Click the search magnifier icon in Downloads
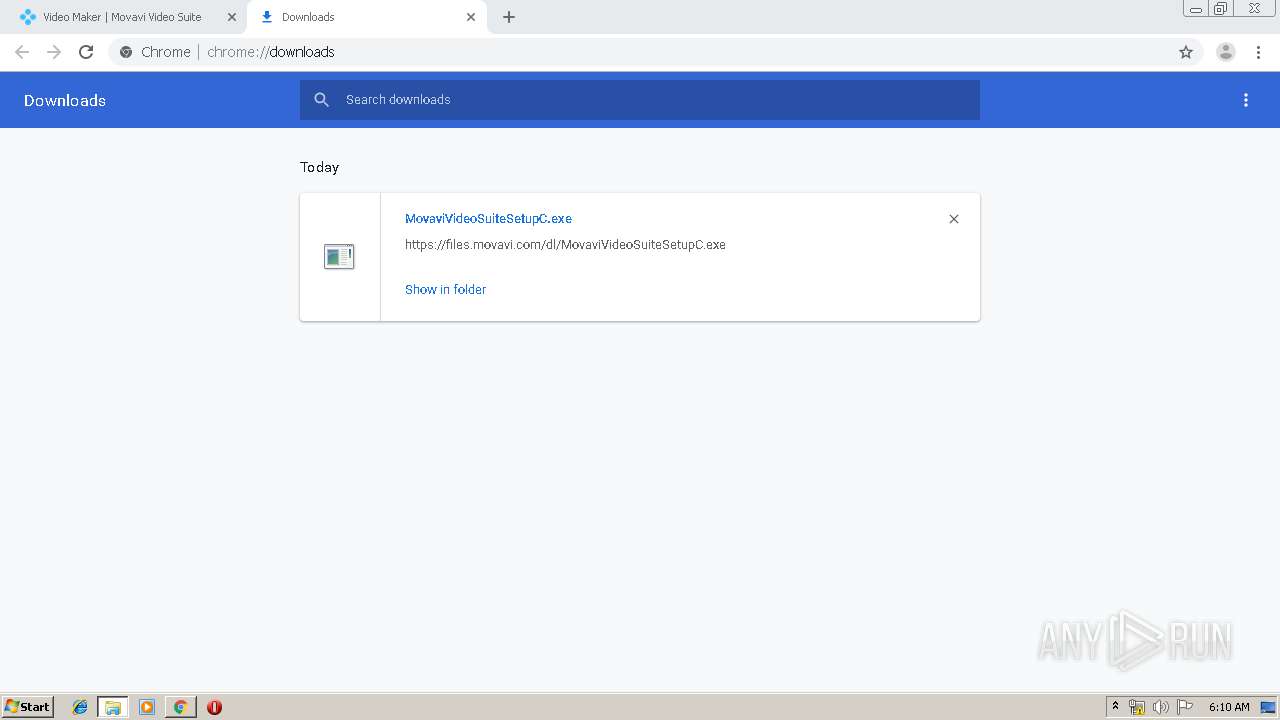This screenshot has width=1280, height=720. (x=321, y=100)
